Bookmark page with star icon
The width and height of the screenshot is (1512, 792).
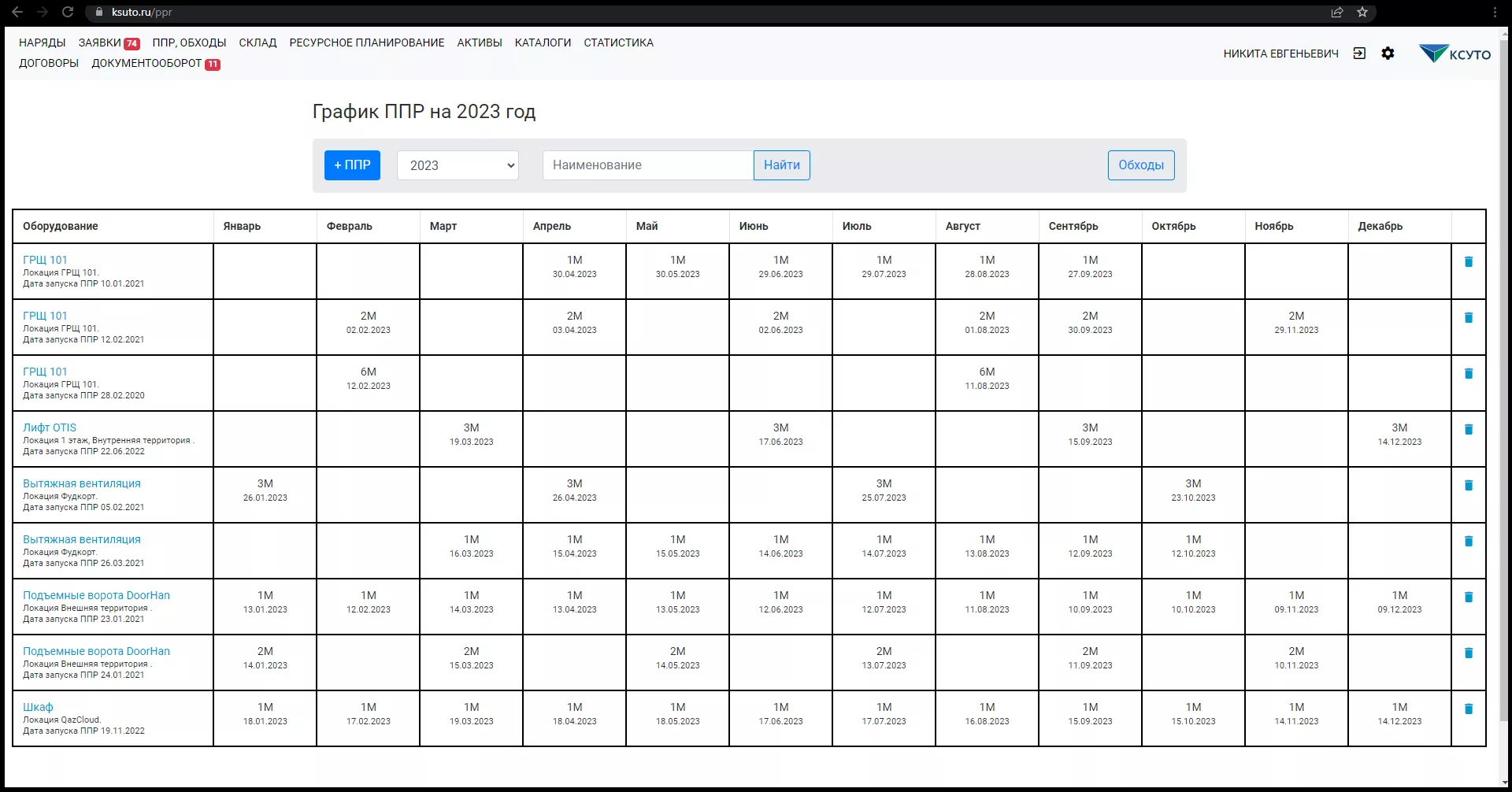pos(1362,12)
